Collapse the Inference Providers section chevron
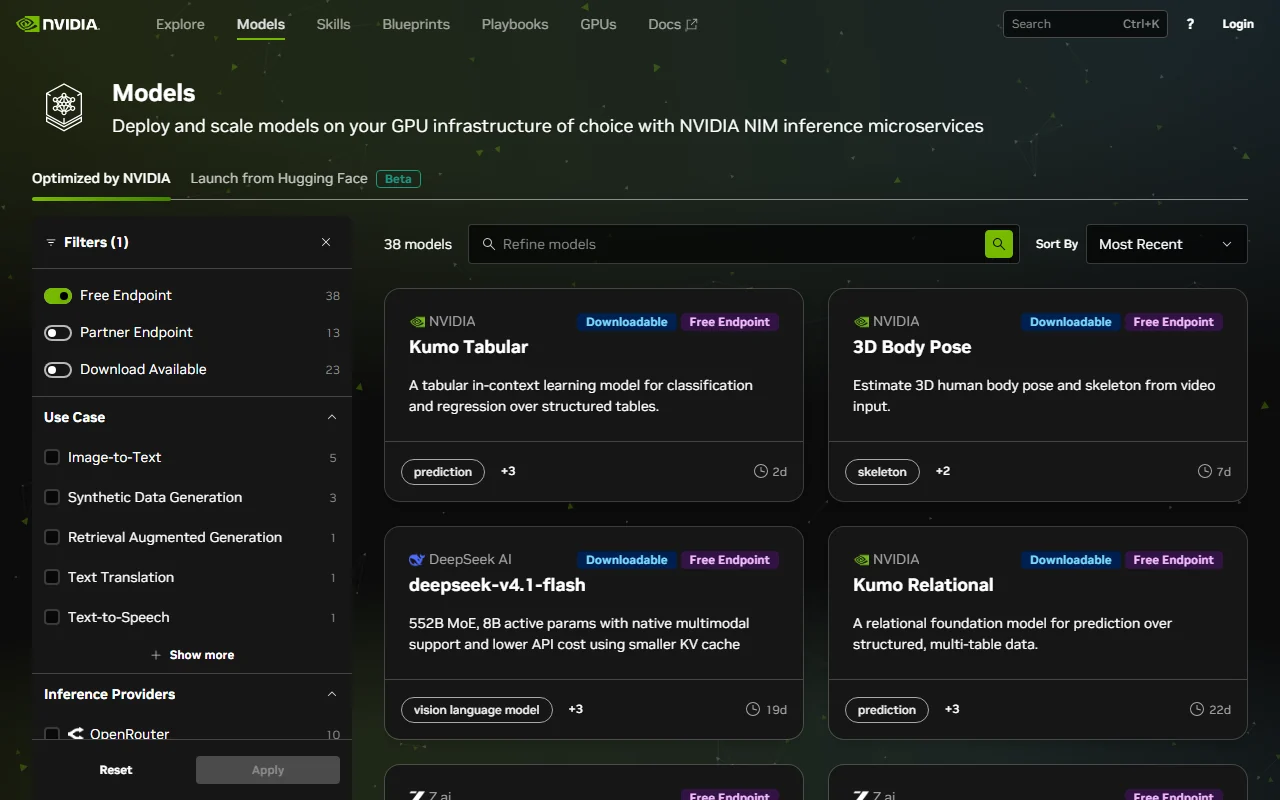 coord(332,694)
